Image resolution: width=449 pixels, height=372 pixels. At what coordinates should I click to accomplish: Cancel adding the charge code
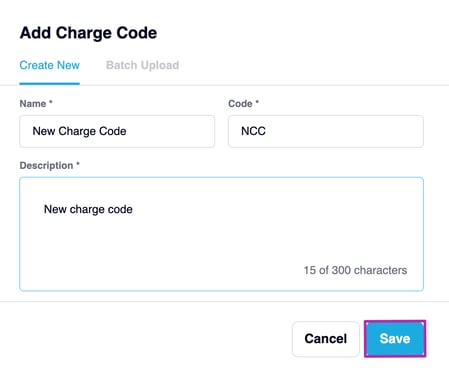point(326,339)
